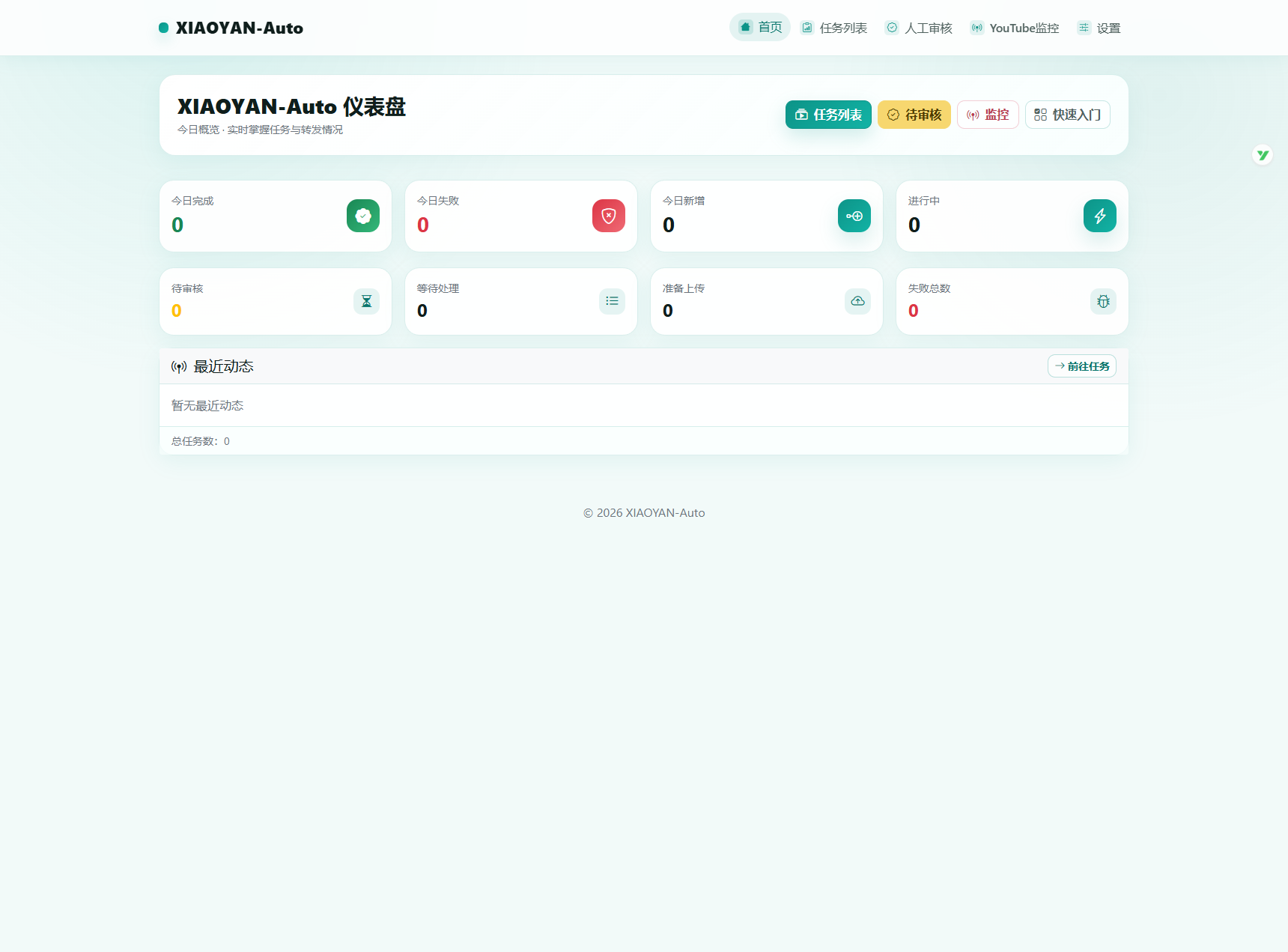Open the 首页 nav tab

[760, 27]
